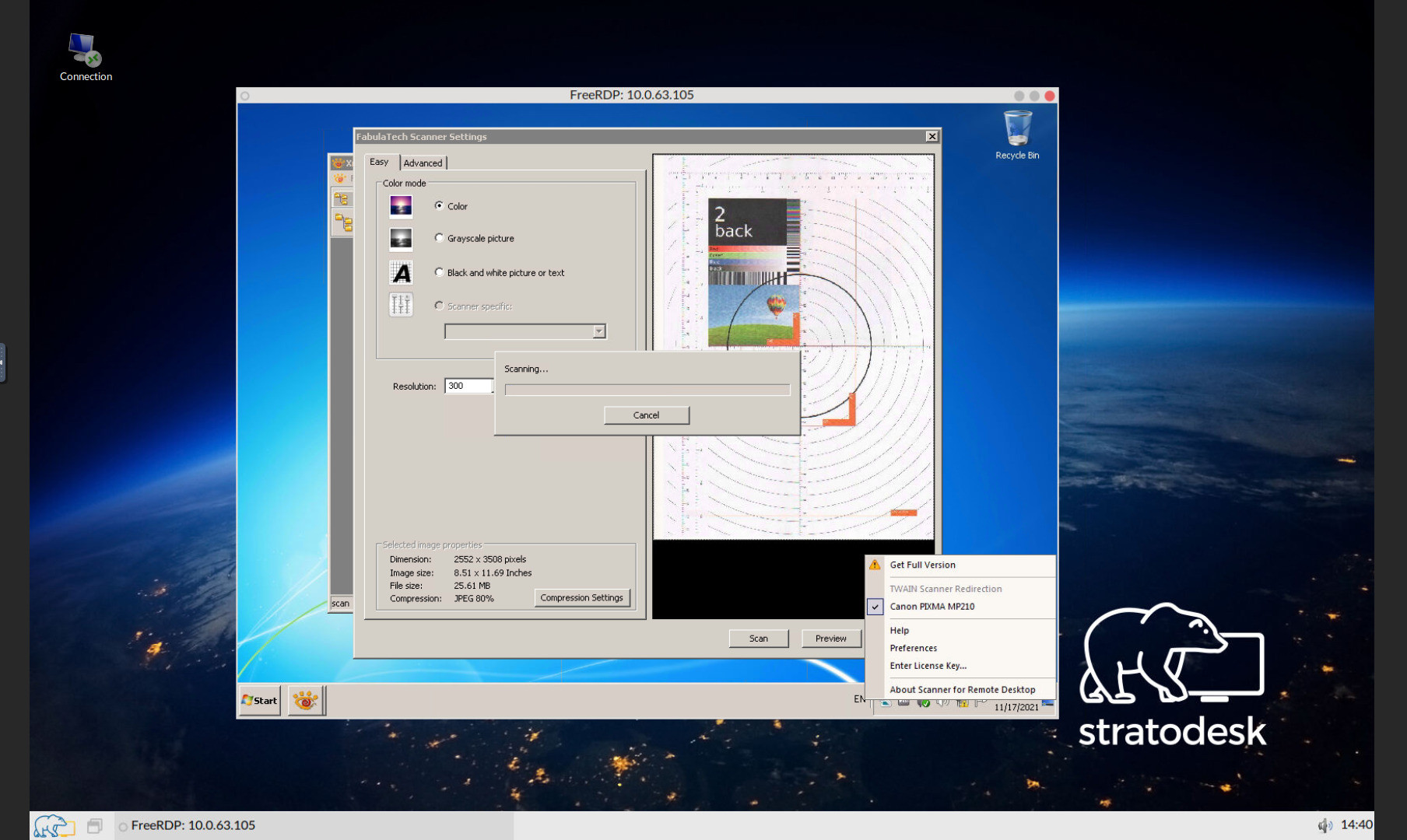Choose Preferences from the scanner menu
1407x840 pixels.
913,647
